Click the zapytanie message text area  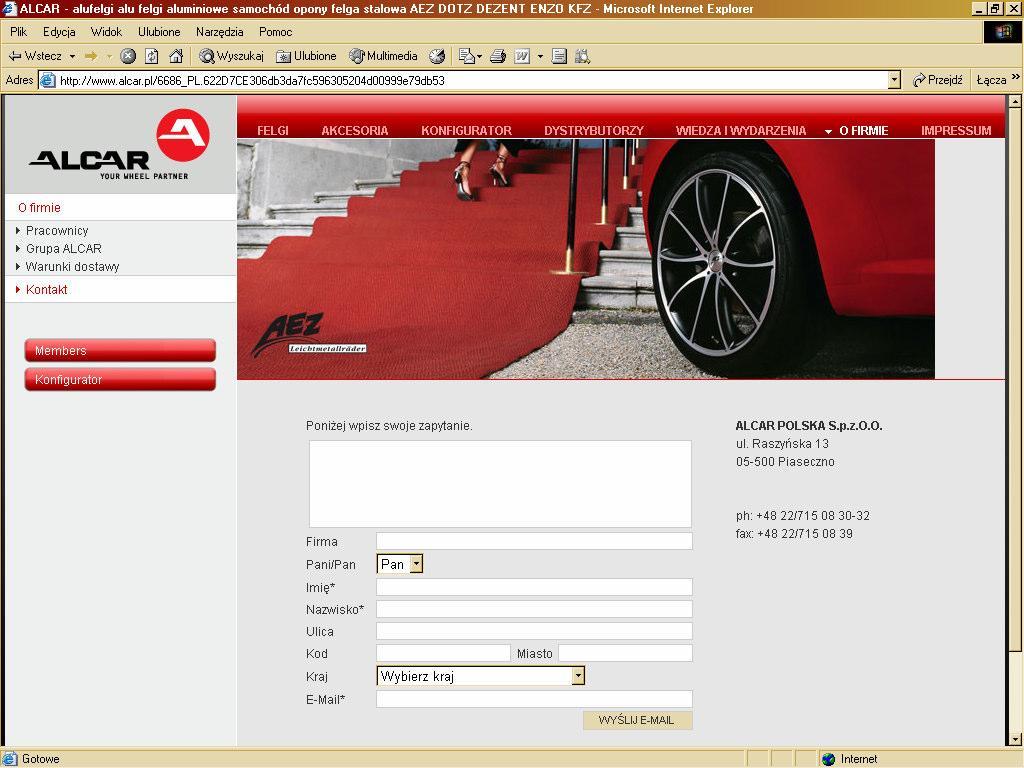click(500, 483)
